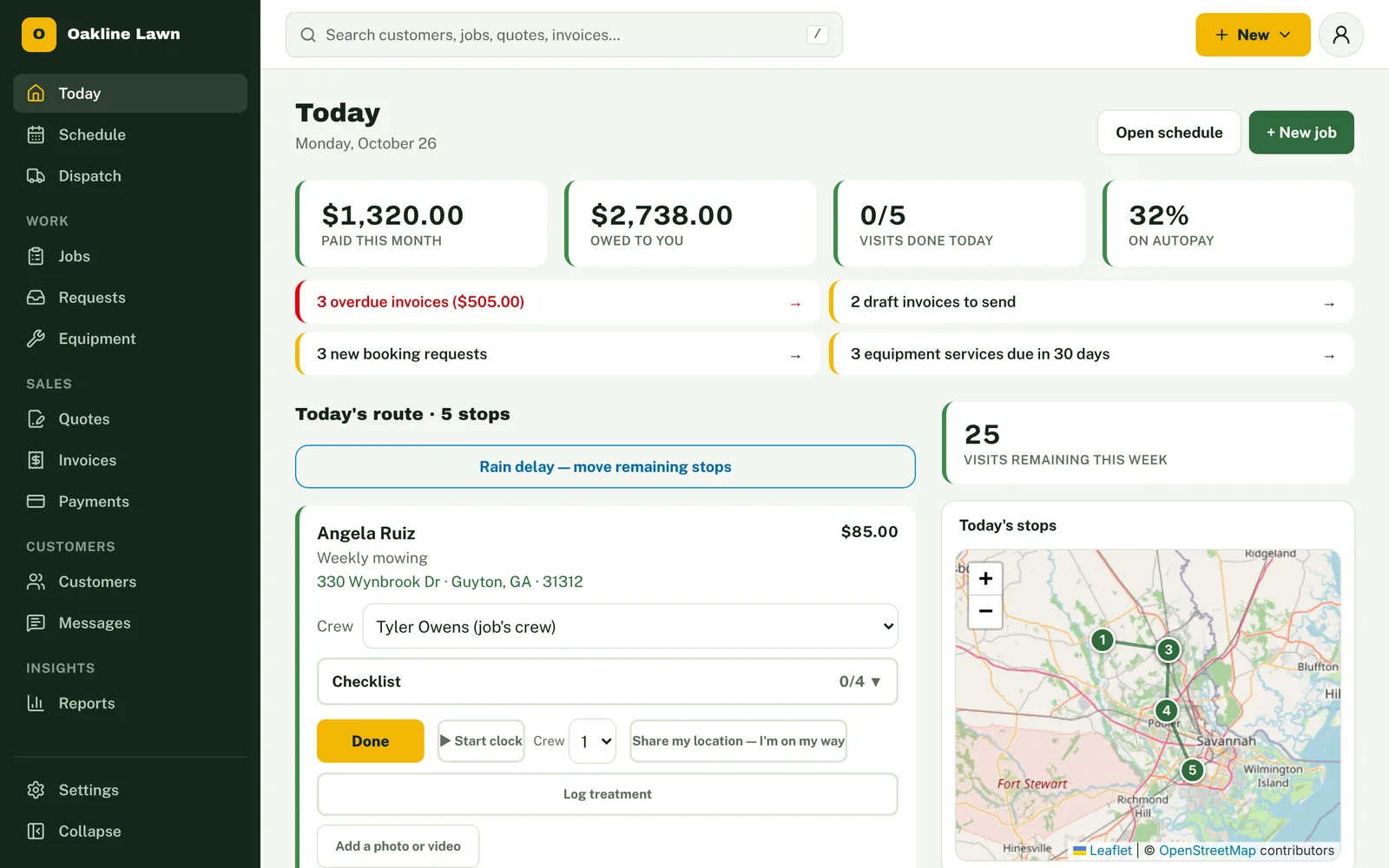Click the search magnifier icon
The height and width of the screenshot is (868, 1389).
308,35
